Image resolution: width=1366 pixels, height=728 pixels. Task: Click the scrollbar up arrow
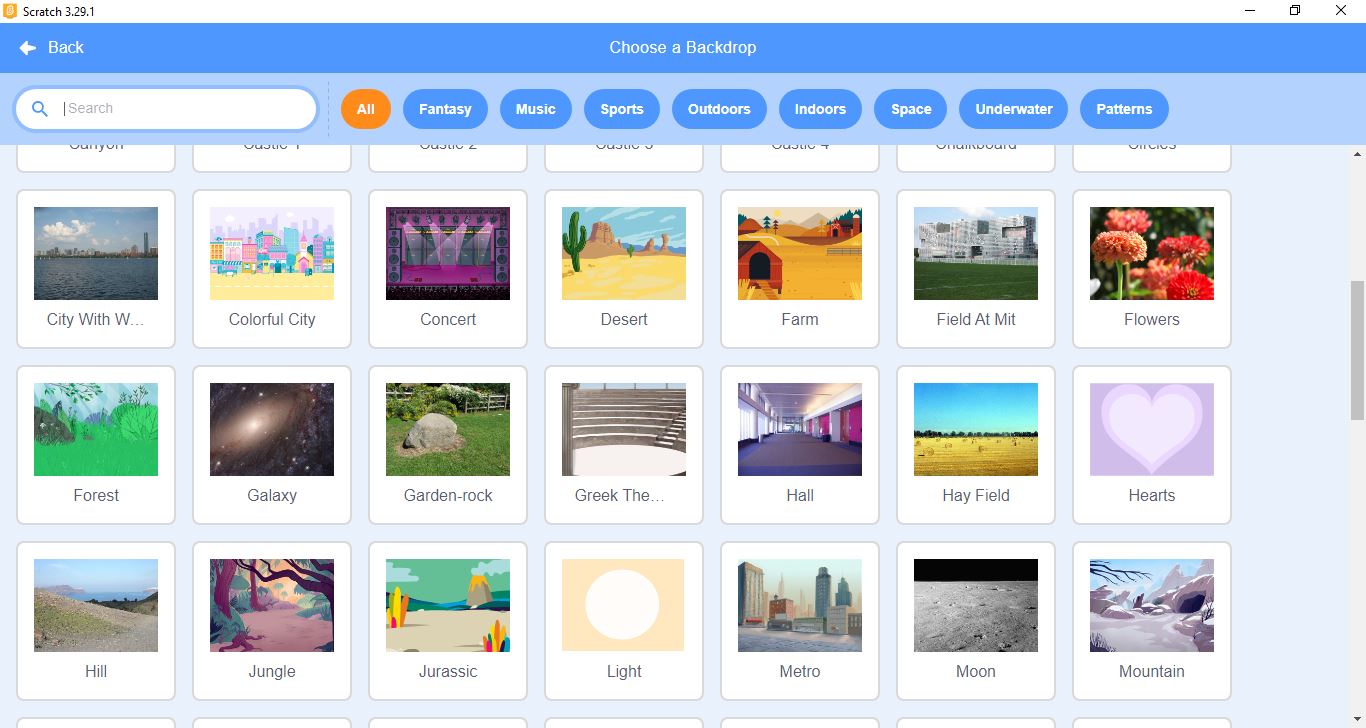[x=1357, y=154]
